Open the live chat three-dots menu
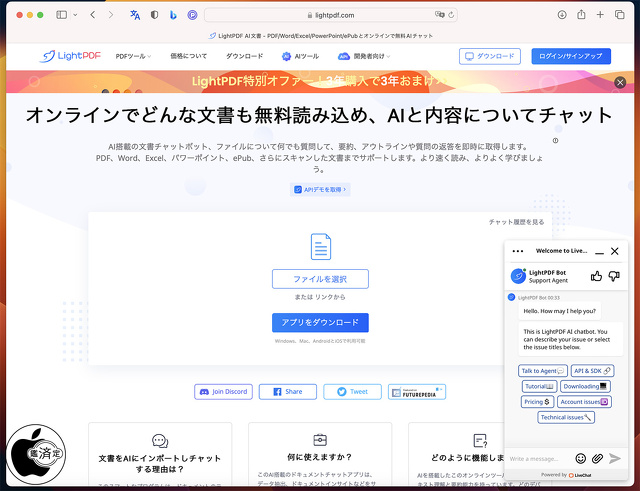Image resolution: width=640 pixels, height=491 pixels. tap(518, 251)
